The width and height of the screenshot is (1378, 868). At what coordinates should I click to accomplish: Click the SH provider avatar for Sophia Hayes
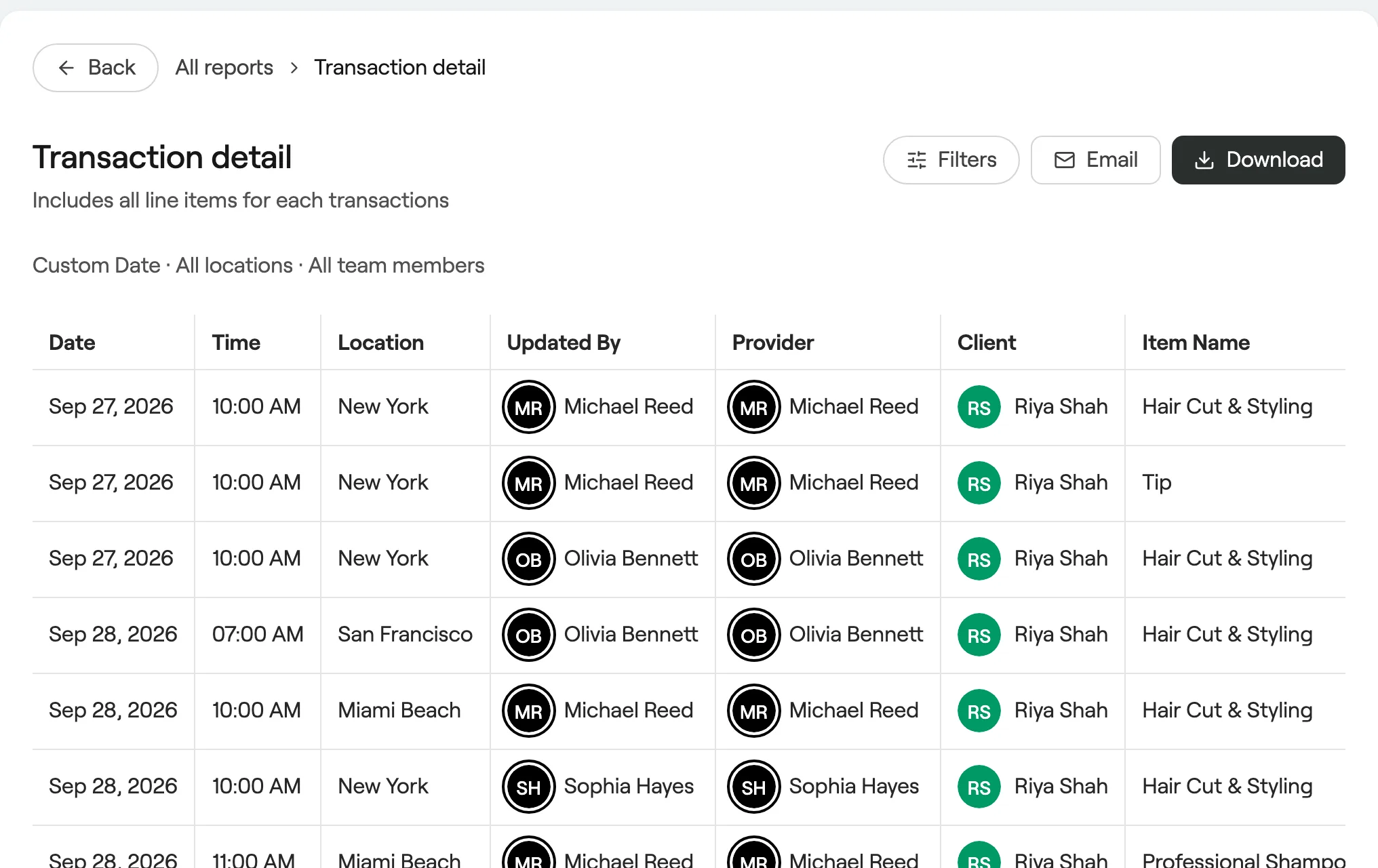point(754,787)
